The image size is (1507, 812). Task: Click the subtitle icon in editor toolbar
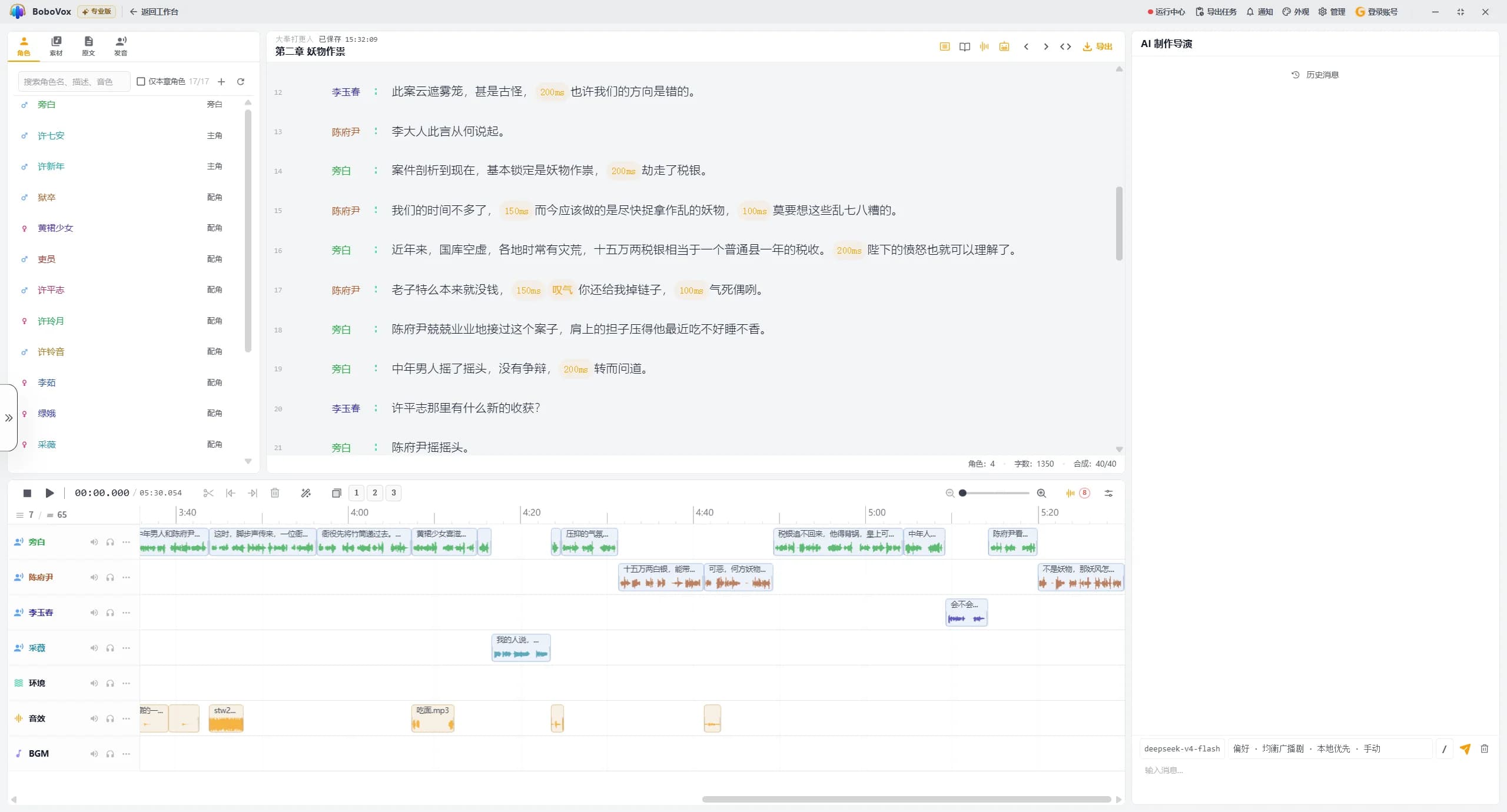[x=1004, y=46]
